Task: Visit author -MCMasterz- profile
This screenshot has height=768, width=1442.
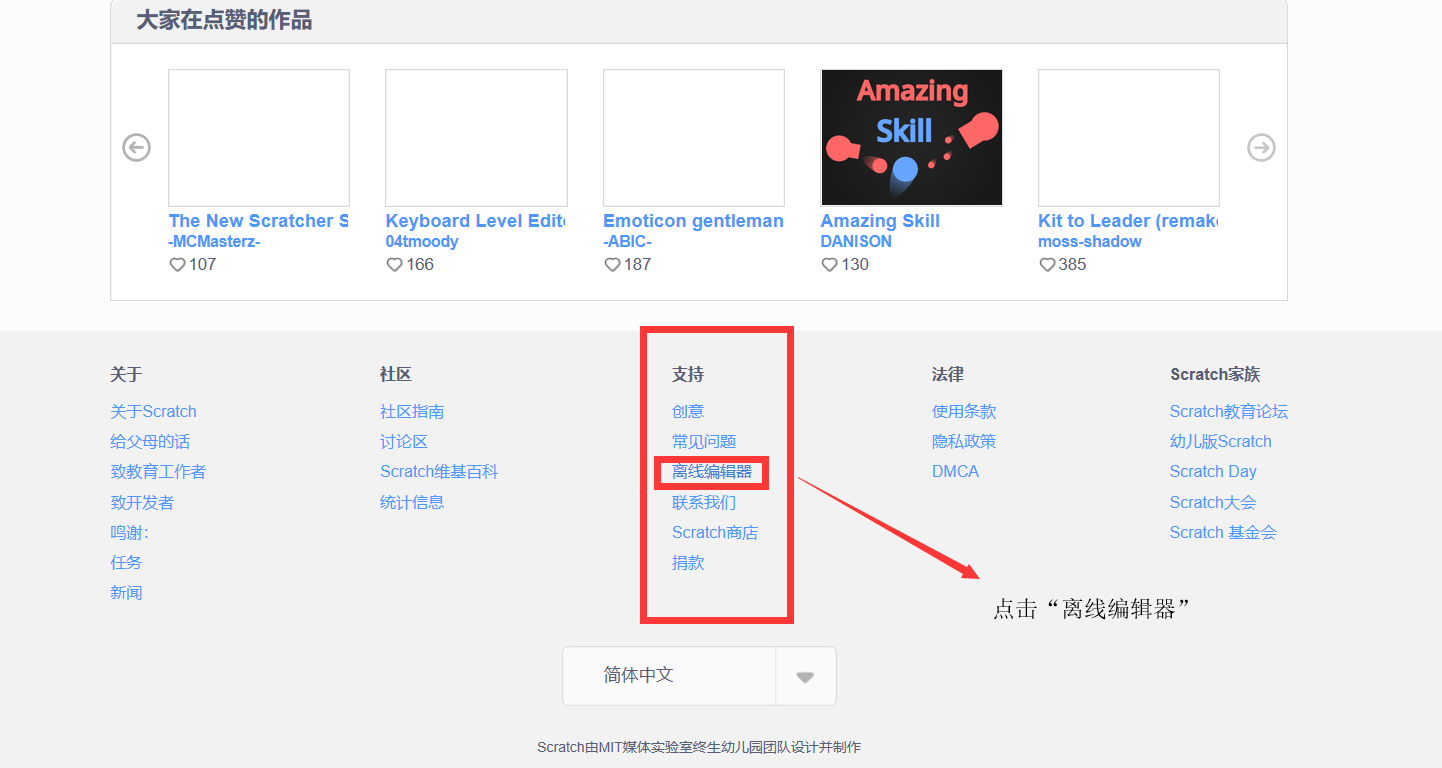Action: coord(214,242)
